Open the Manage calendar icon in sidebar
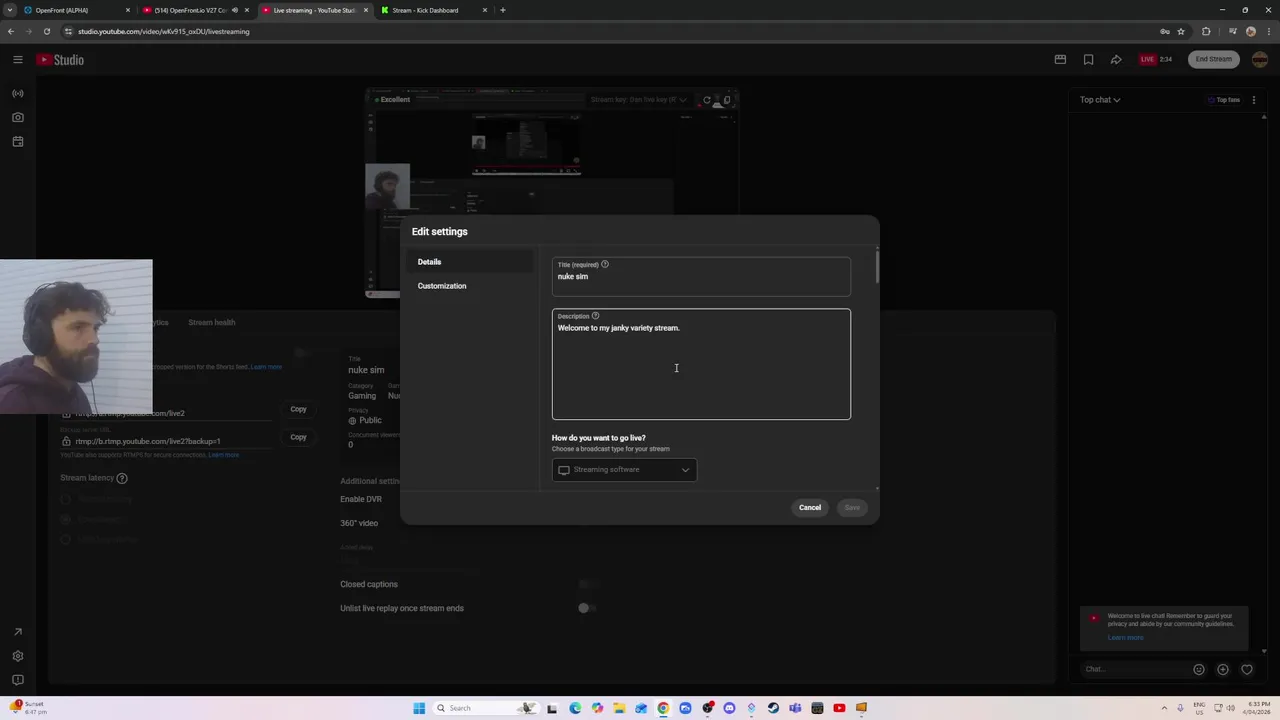Image resolution: width=1280 pixels, height=720 pixels. [18, 141]
